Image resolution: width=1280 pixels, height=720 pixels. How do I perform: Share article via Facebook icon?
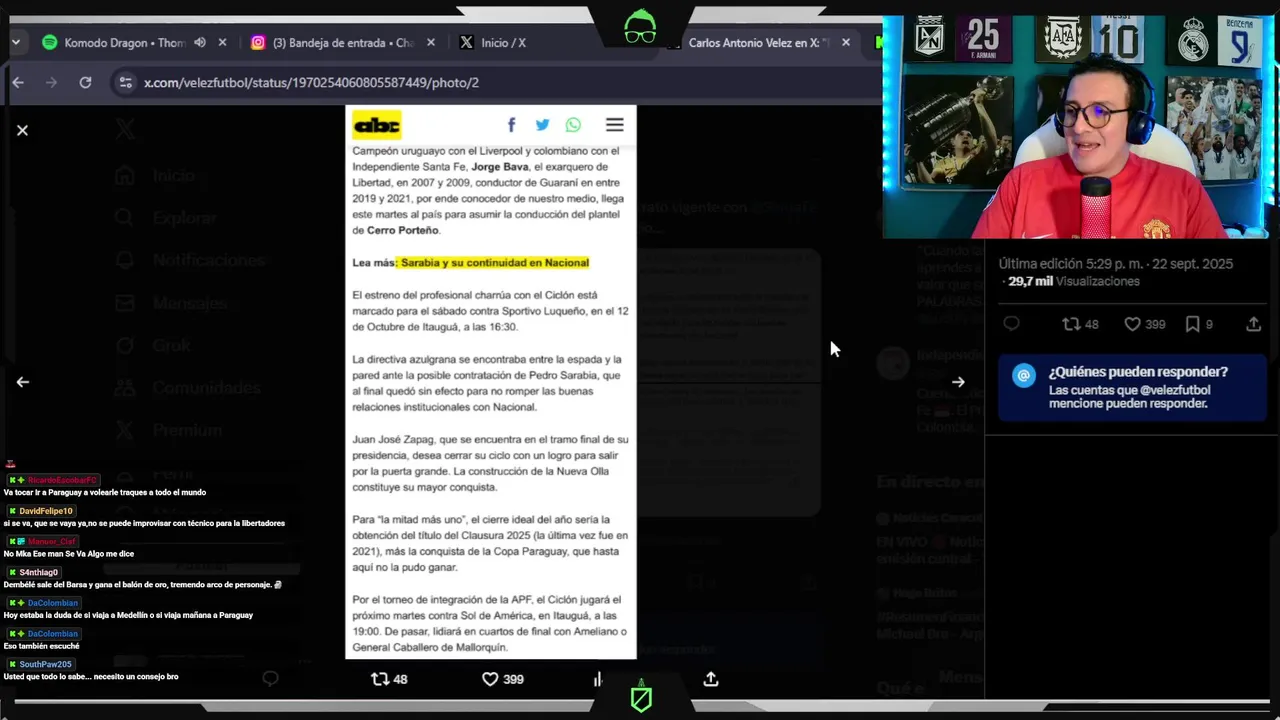coord(511,125)
